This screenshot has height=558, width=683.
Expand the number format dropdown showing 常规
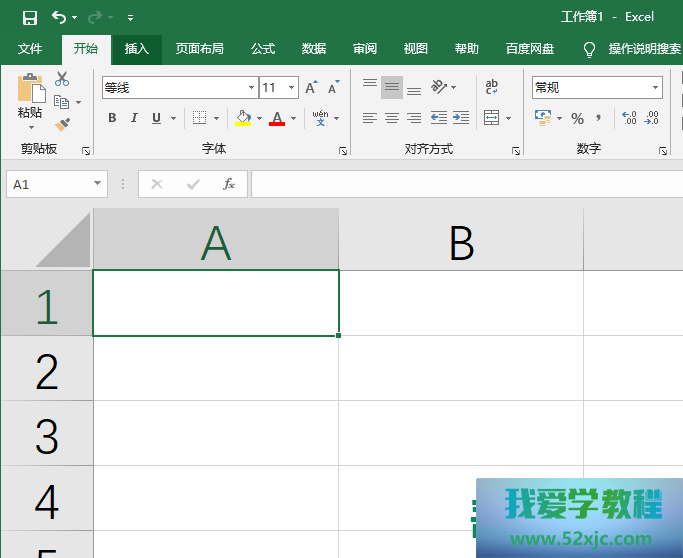pos(656,88)
